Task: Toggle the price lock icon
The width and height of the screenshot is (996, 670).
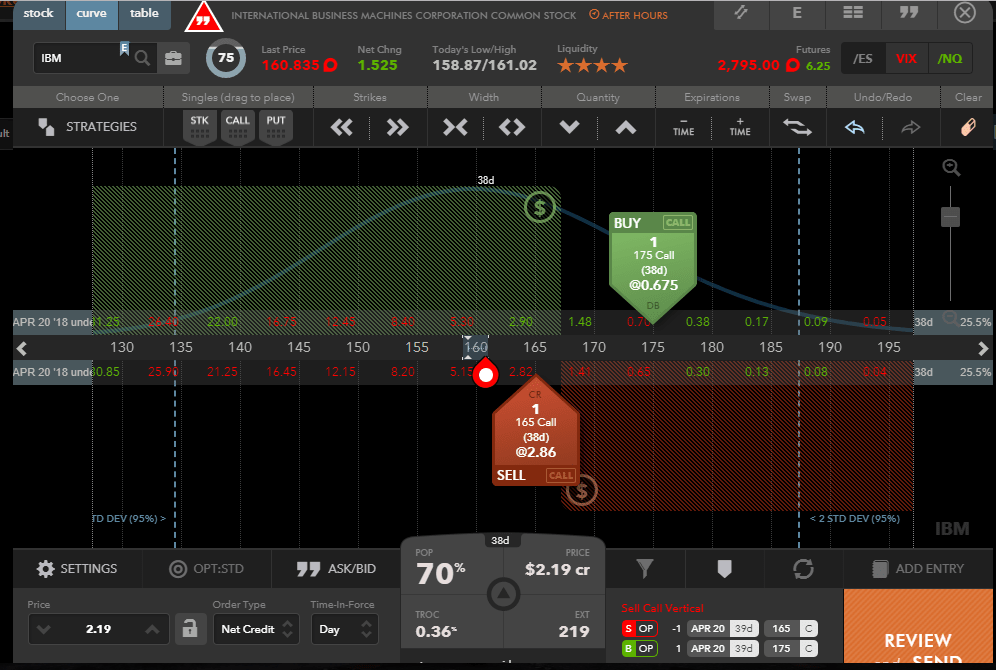Action: coord(186,629)
